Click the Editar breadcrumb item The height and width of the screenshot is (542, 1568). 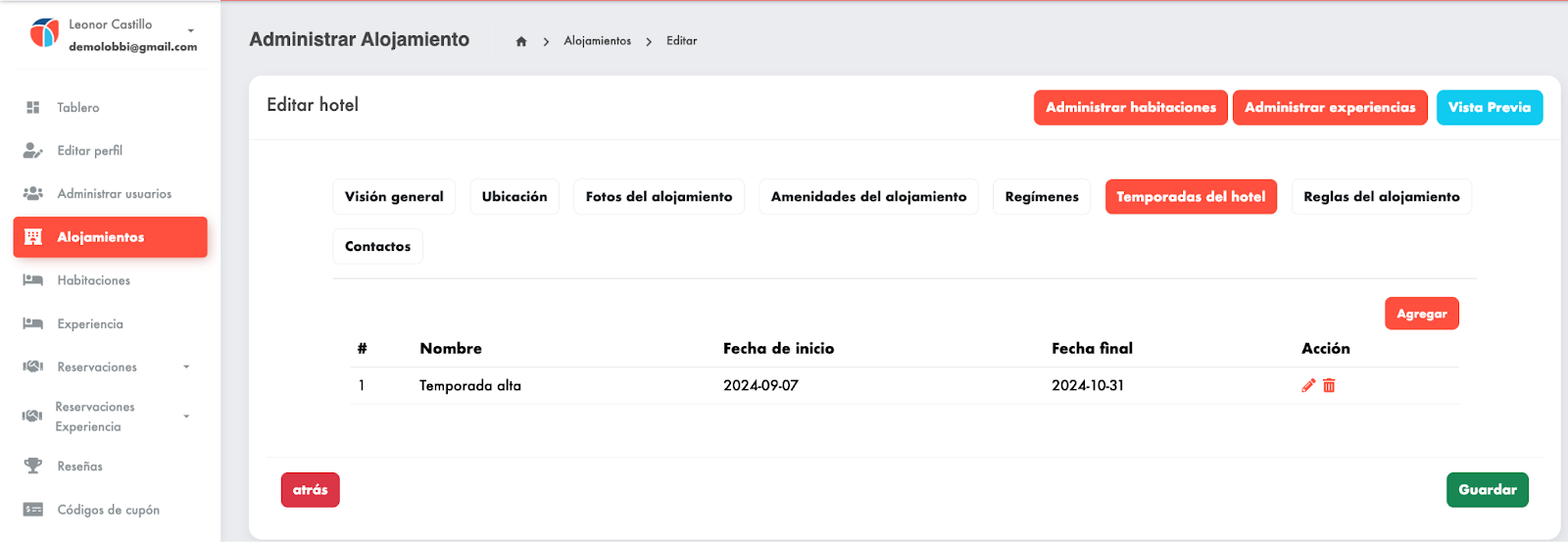click(x=682, y=41)
